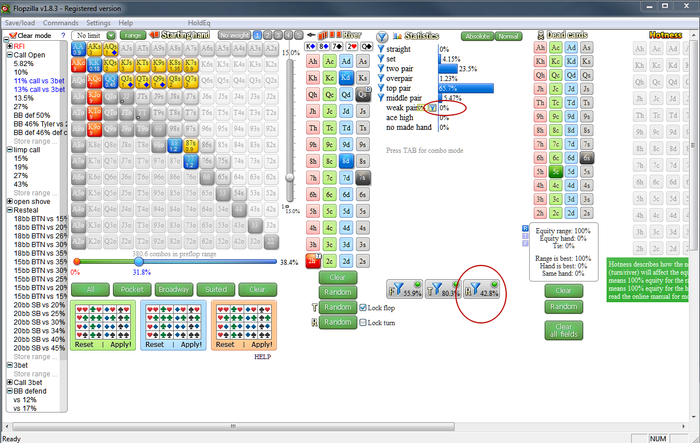The width and height of the screenshot is (700, 443).
Task: Open the Commands menu
Action: [61, 23]
